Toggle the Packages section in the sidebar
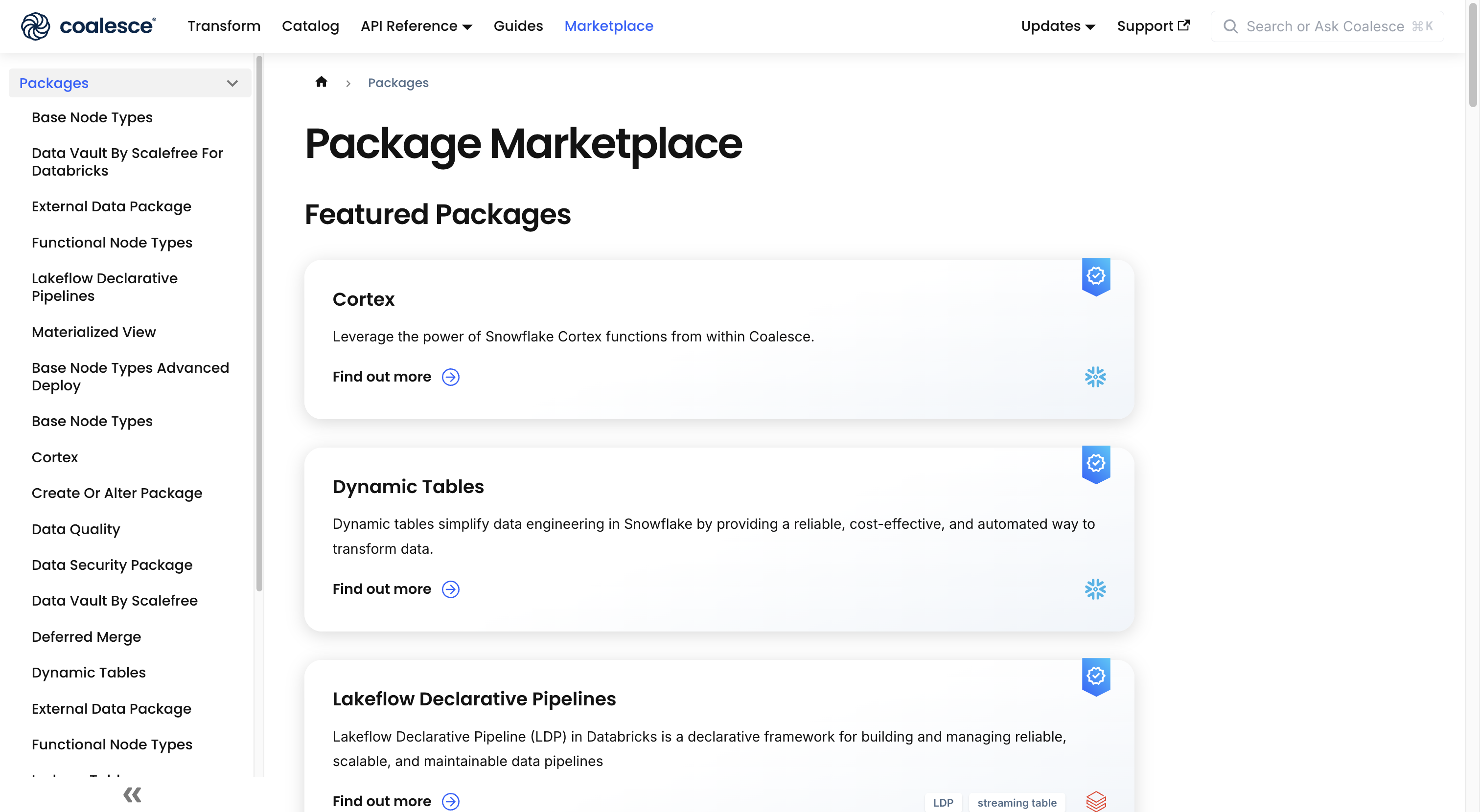Screen dimensions: 1480x812 coord(53,83)
